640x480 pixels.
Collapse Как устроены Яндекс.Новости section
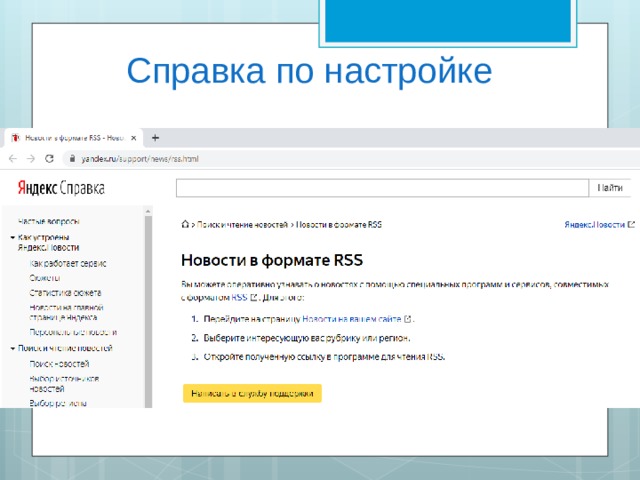coord(13,237)
